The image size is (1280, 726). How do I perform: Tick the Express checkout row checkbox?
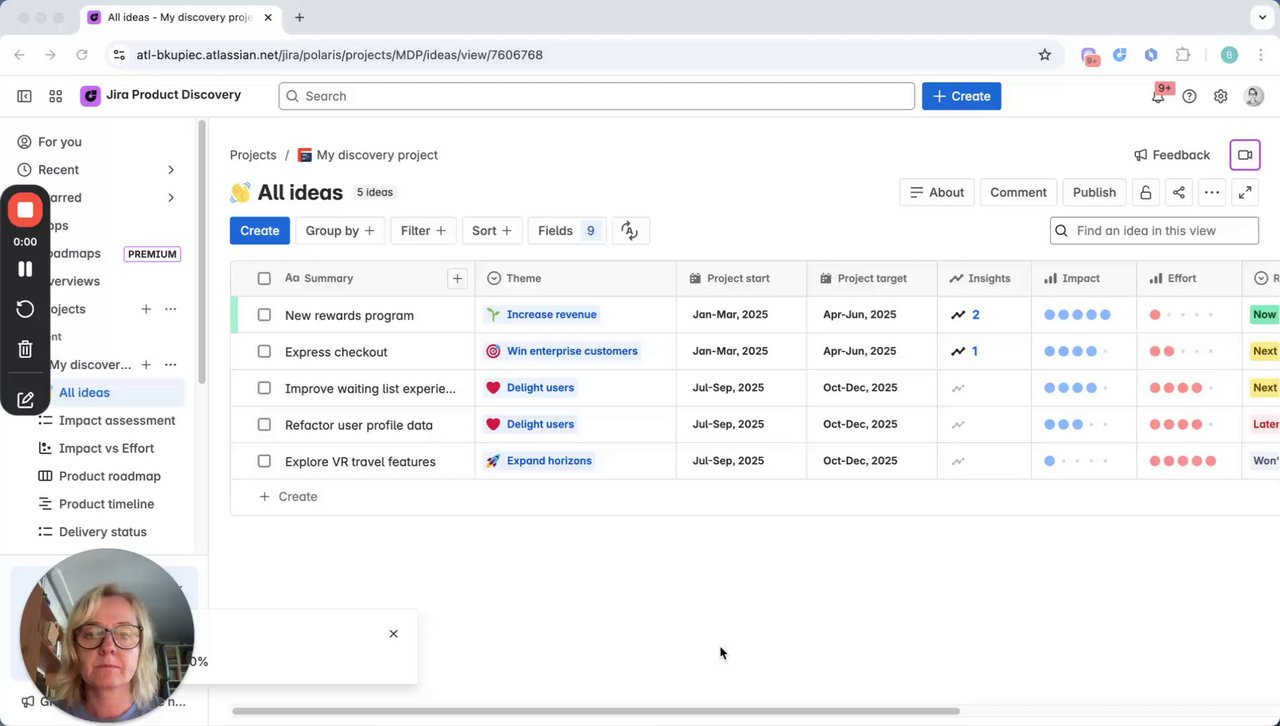tap(264, 351)
